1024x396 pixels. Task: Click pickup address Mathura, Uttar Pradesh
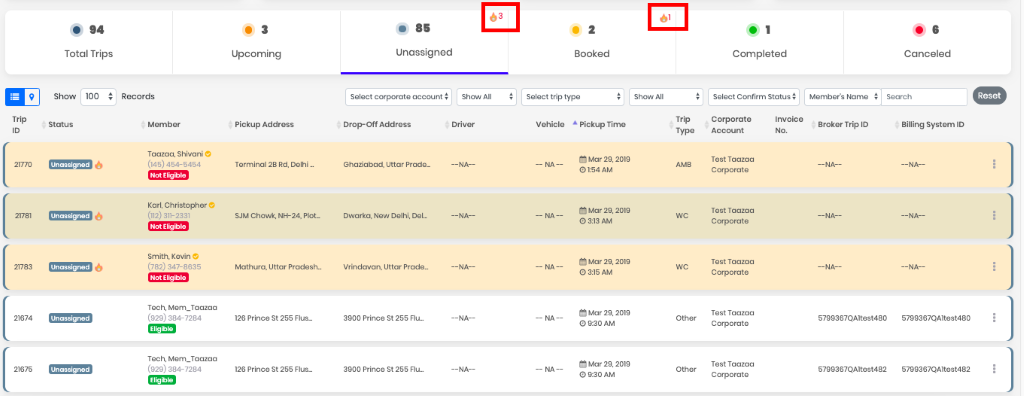point(278,267)
